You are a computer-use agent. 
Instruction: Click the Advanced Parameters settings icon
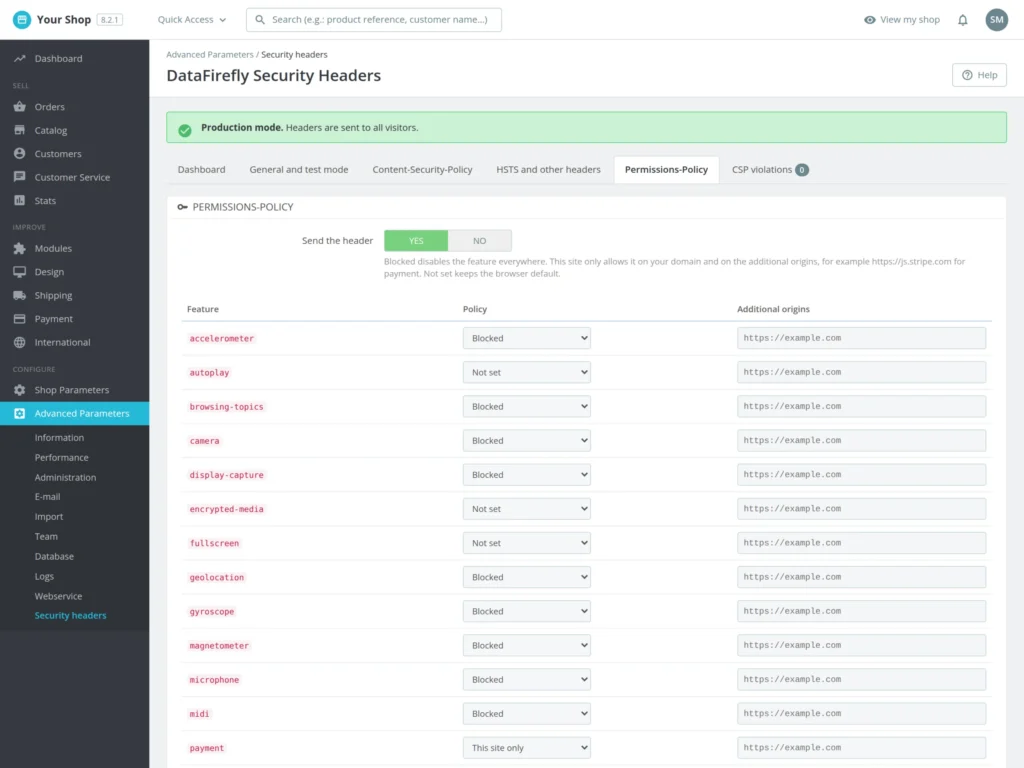20,413
